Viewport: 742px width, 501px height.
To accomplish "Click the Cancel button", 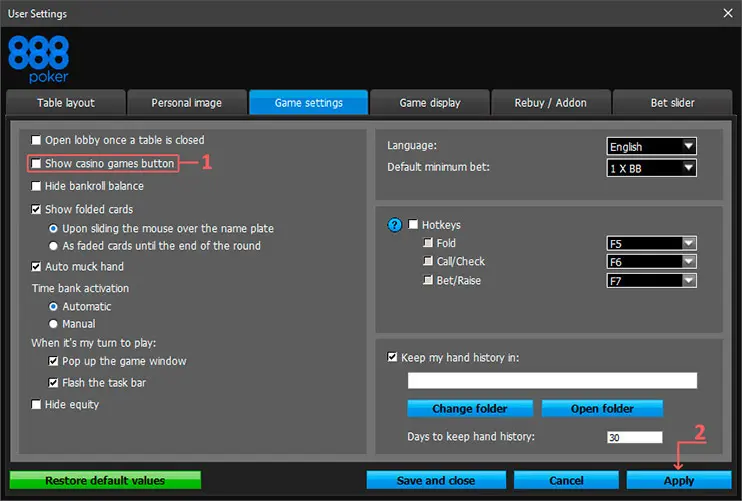I will [x=566, y=480].
